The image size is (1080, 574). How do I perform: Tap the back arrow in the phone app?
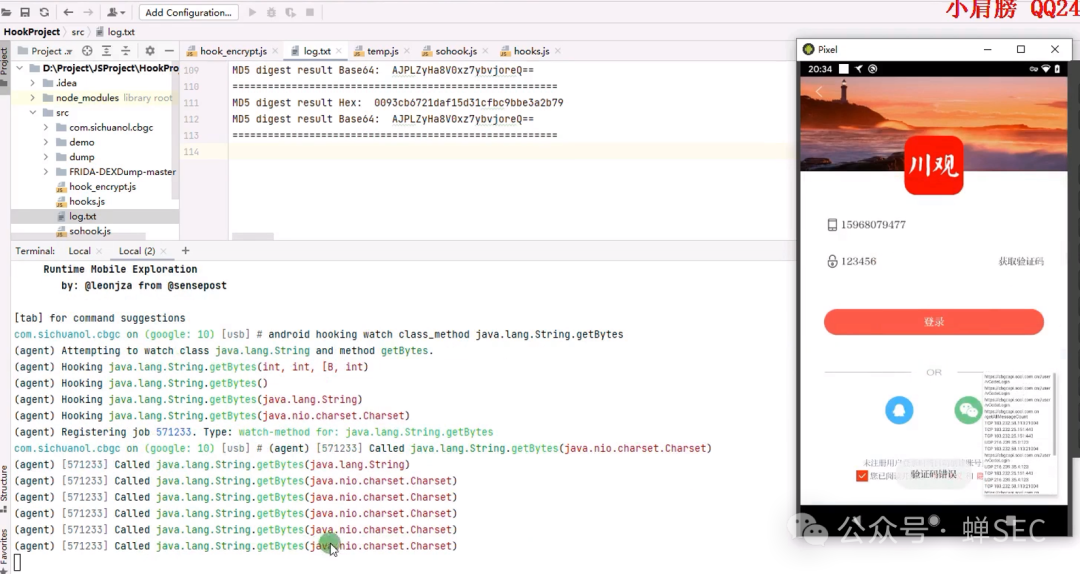coord(819,92)
